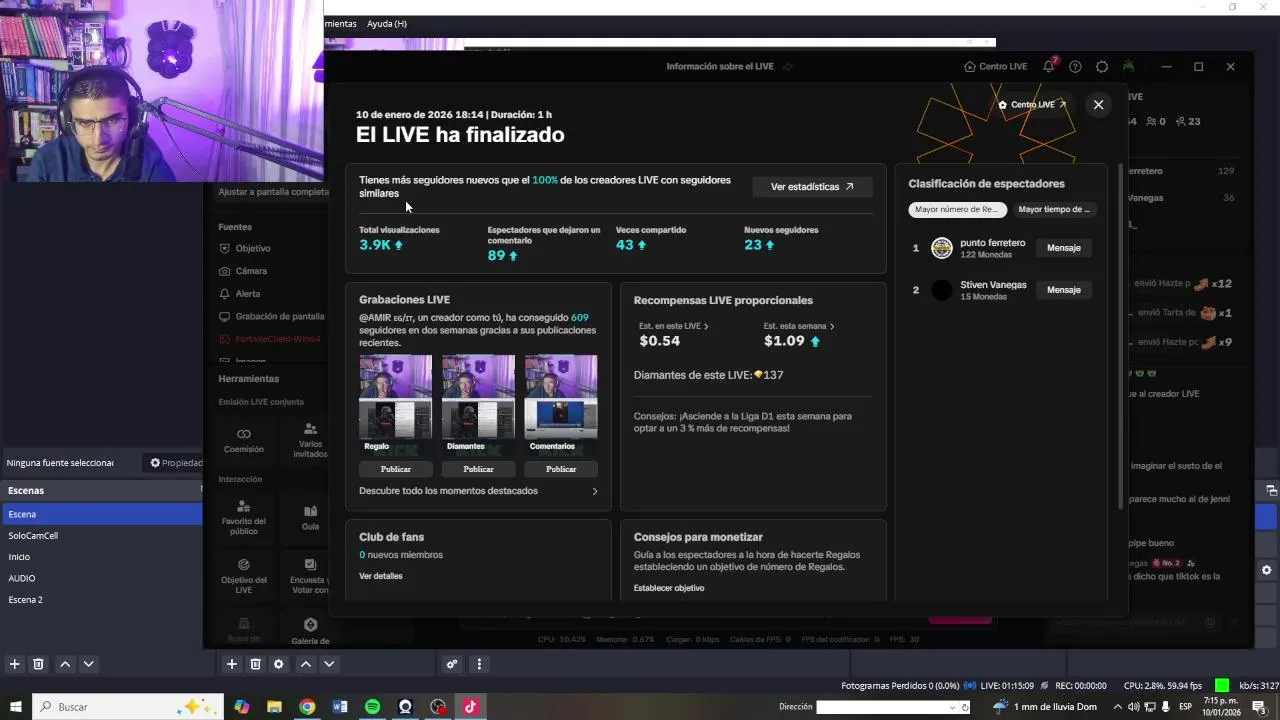Viewport: 1280px width, 720px height.
Task: Publish the Comentarios recording
Action: [x=561, y=469]
